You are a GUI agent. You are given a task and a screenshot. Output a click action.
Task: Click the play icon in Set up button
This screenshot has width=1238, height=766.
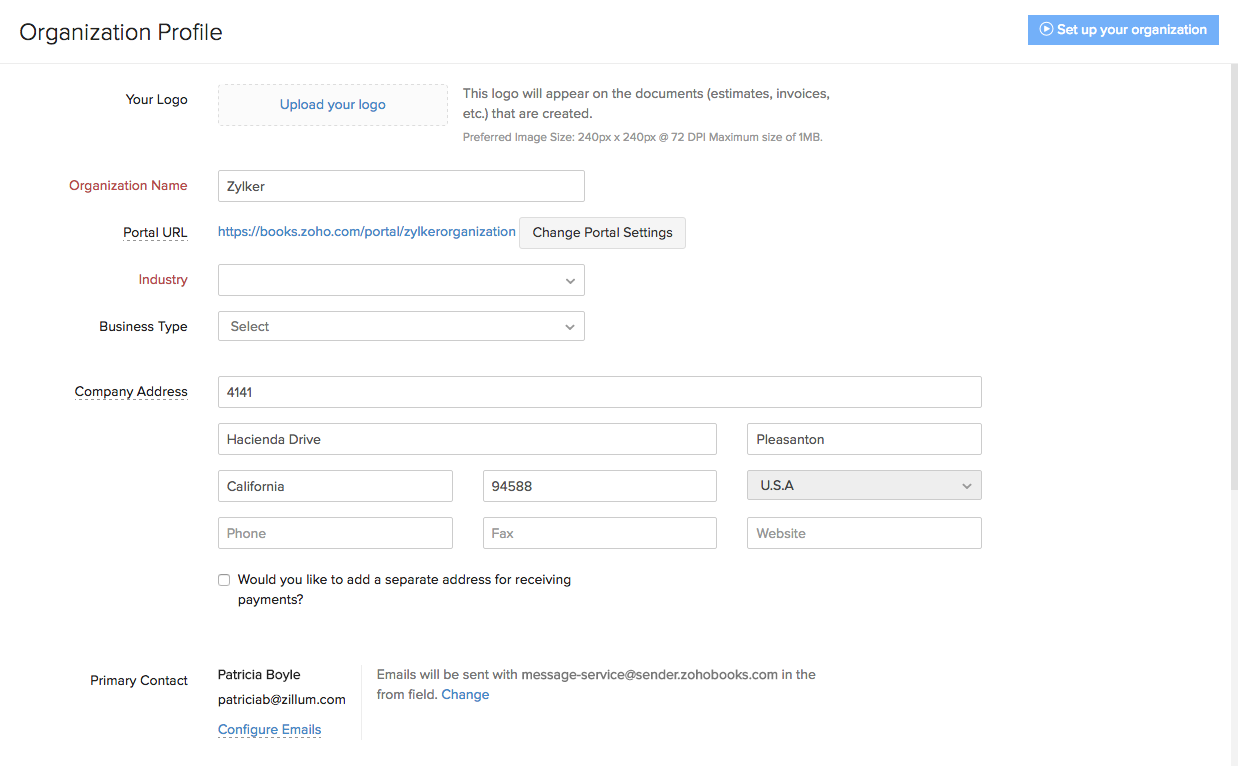(x=1046, y=30)
